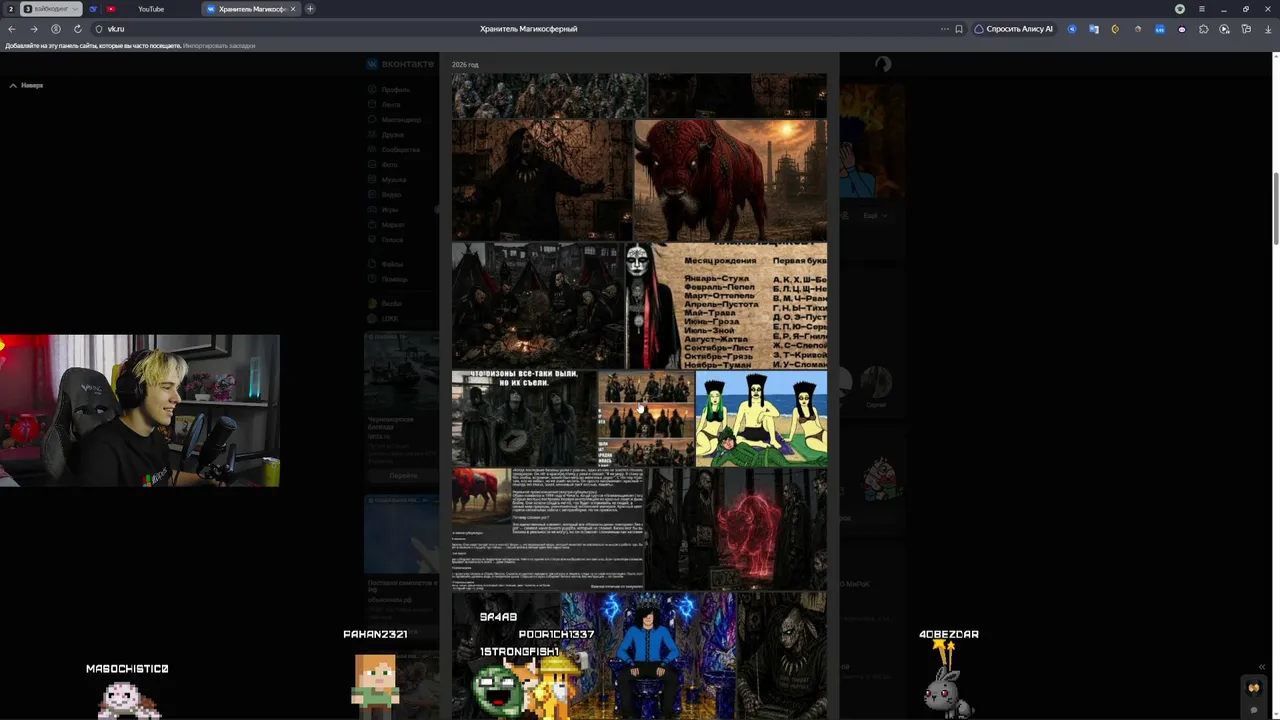The image size is (1280, 720).
Task: Close the Хранитель Магикосферный tab
Action: click(x=293, y=9)
